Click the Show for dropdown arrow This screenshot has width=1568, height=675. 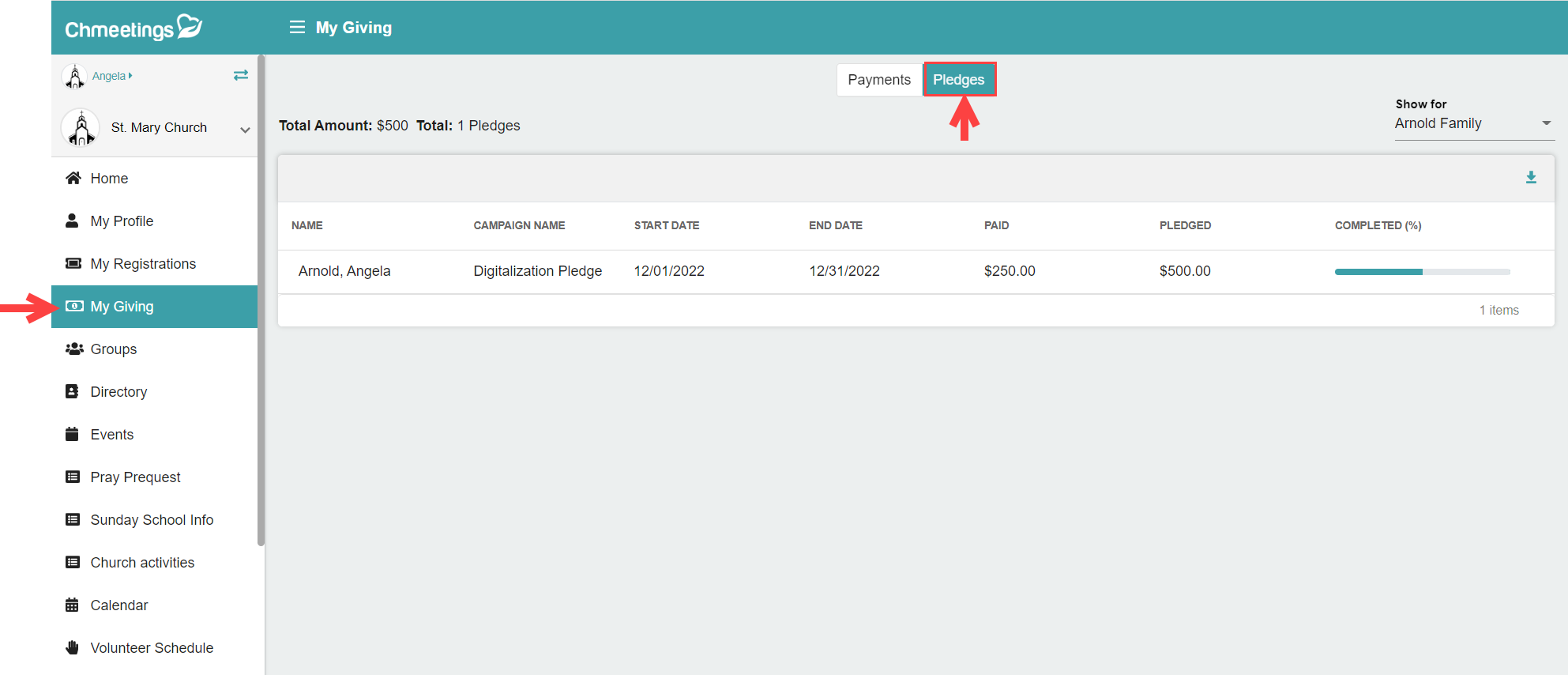[x=1546, y=123]
